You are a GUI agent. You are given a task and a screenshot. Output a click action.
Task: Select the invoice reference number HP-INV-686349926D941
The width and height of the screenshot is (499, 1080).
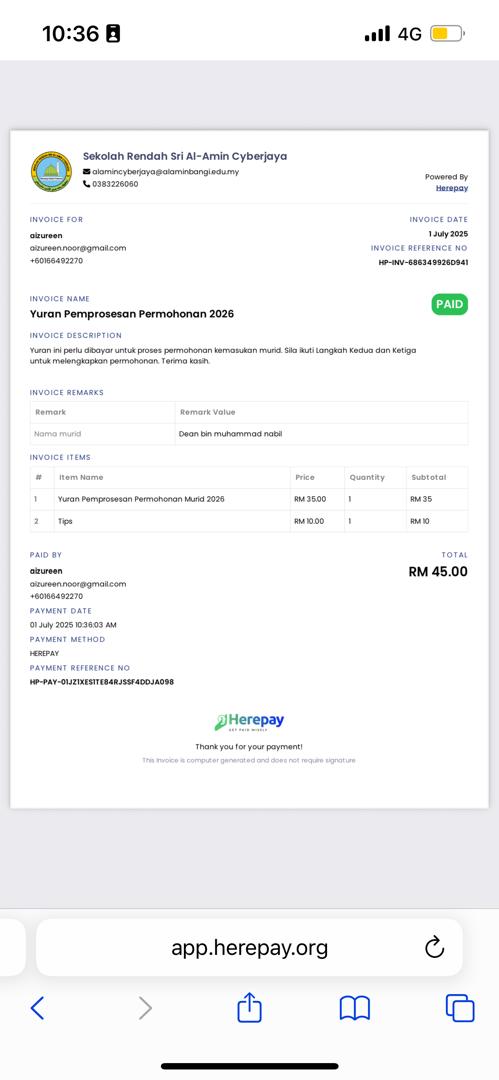pos(423,262)
